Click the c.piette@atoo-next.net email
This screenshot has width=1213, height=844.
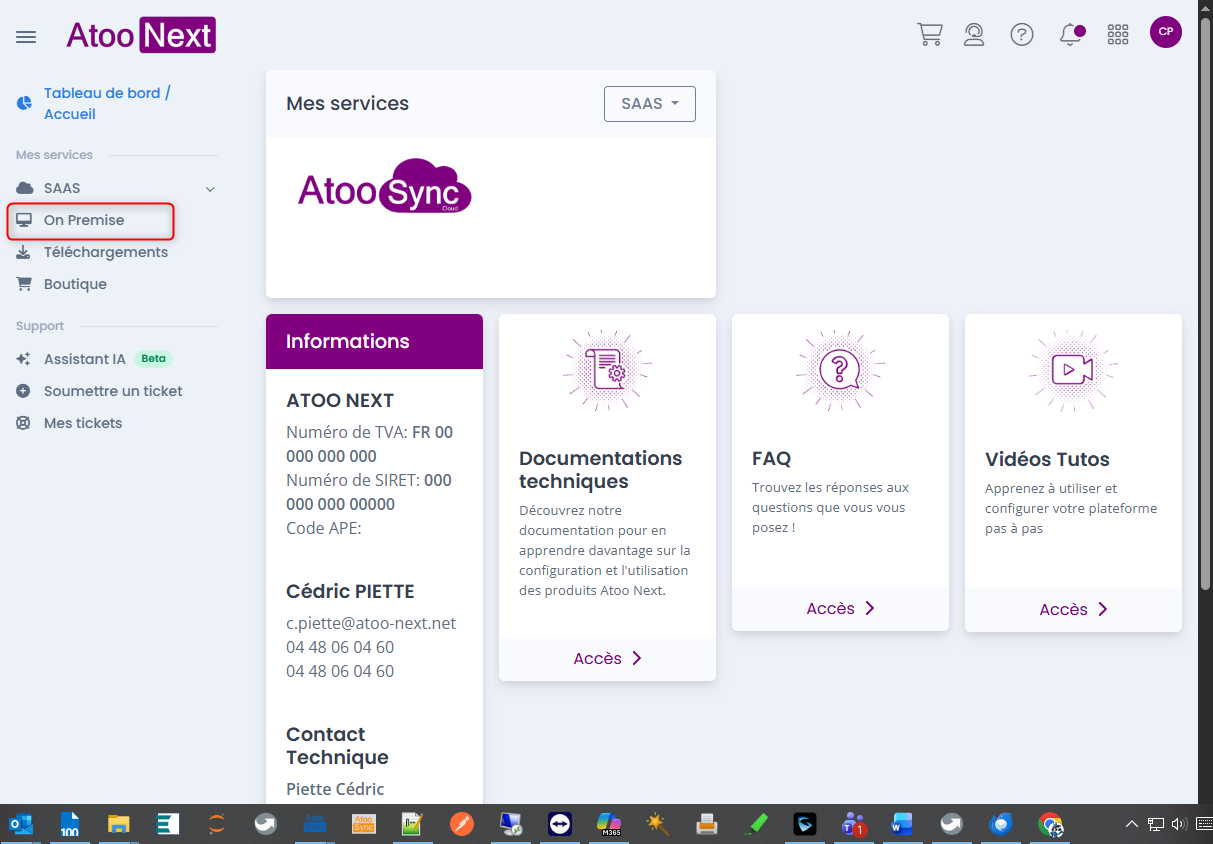coord(371,623)
